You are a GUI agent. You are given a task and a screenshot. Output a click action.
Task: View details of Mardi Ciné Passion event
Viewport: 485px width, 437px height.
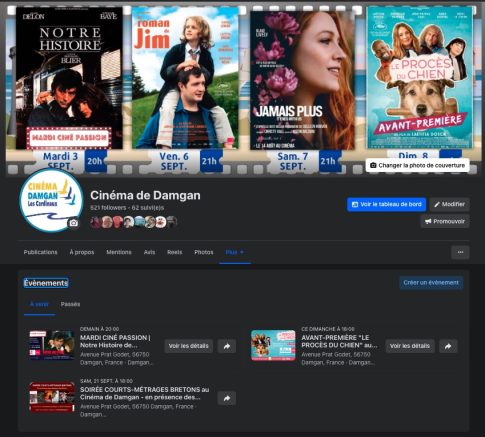click(x=189, y=346)
